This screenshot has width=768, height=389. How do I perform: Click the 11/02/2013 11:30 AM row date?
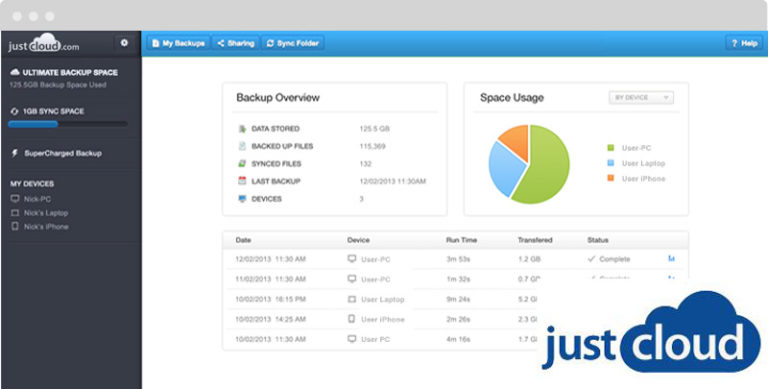click(271, 279)
